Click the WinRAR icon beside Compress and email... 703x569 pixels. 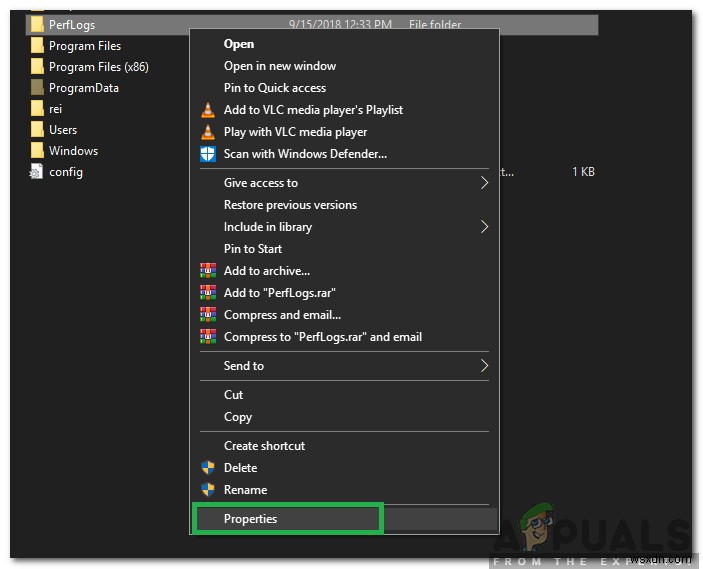click(x=208, y=314)
